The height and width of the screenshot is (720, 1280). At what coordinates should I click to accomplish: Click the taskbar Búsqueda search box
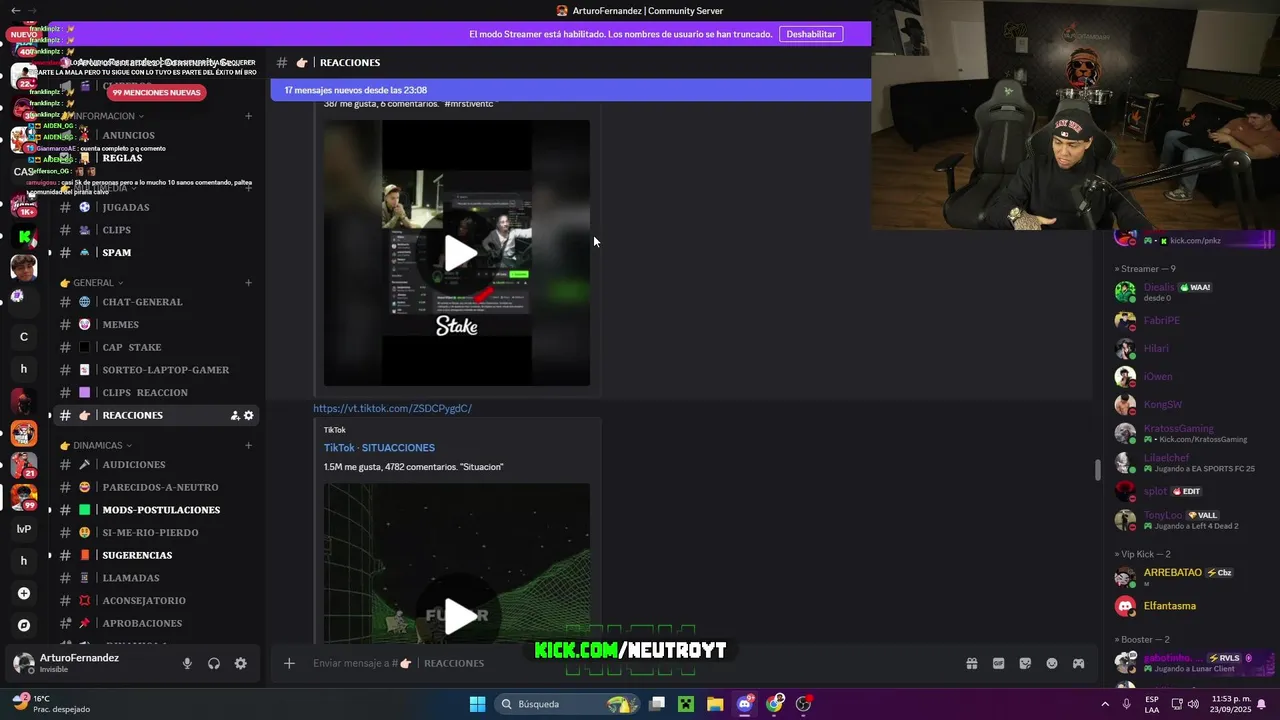(568, 704)
